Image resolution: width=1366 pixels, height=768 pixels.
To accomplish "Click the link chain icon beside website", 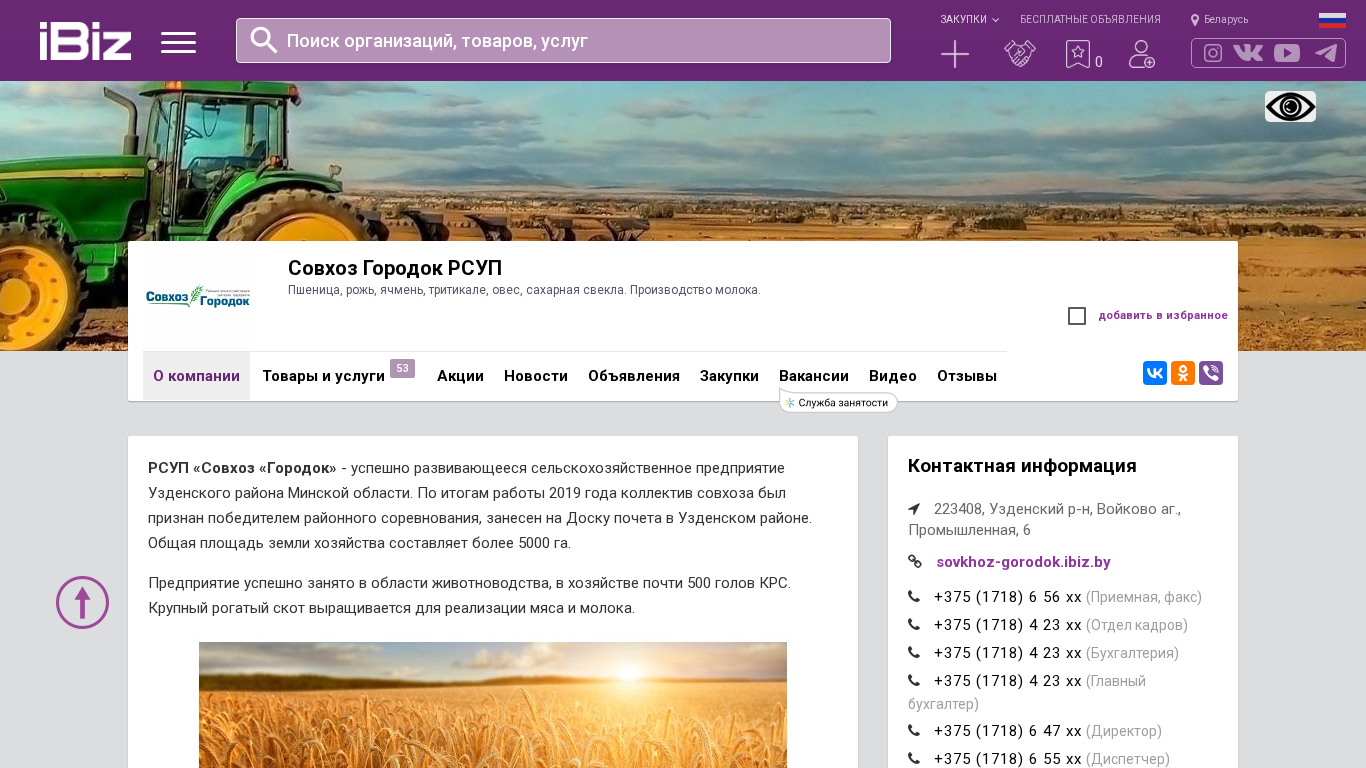I will (915, 562).
